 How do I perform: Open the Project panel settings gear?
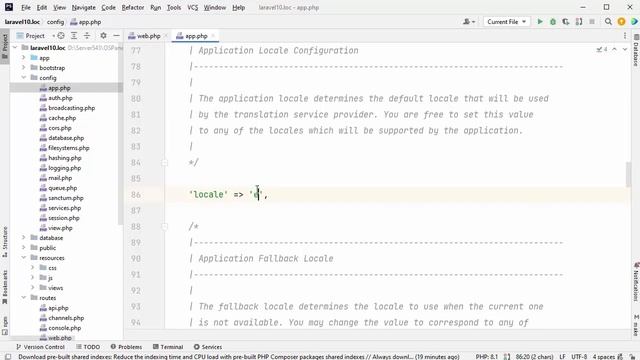point(103,36)
